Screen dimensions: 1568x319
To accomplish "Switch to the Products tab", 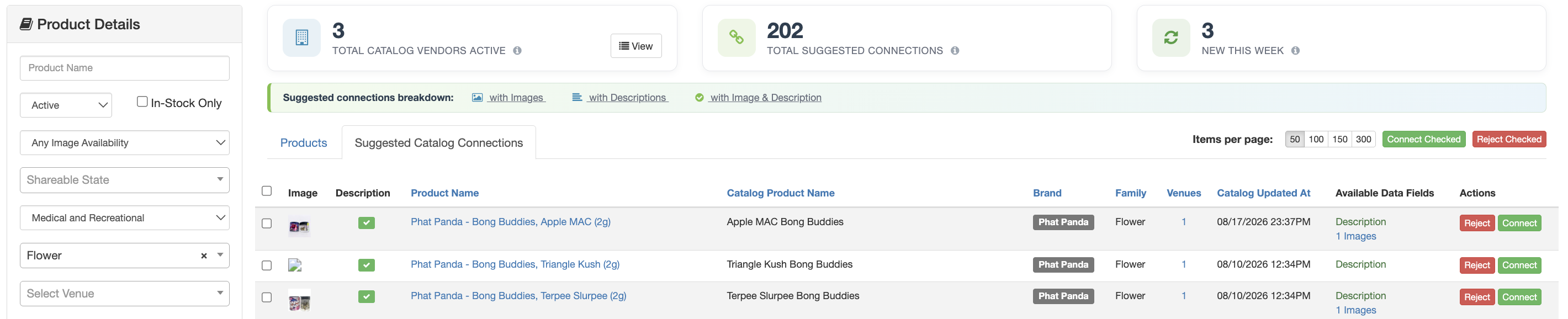I will point(303,142).
